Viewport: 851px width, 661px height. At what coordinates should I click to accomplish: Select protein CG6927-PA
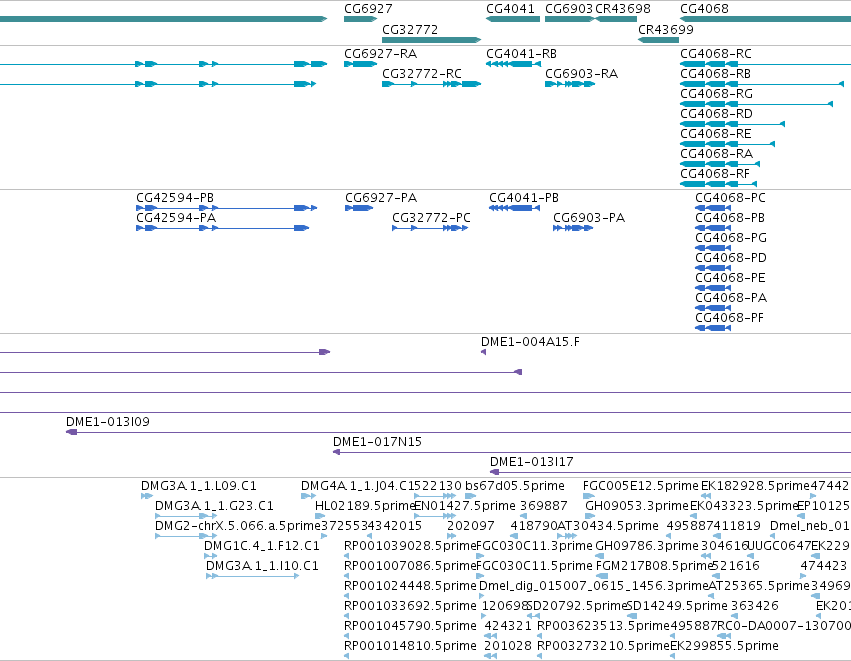tap(381, 198)
